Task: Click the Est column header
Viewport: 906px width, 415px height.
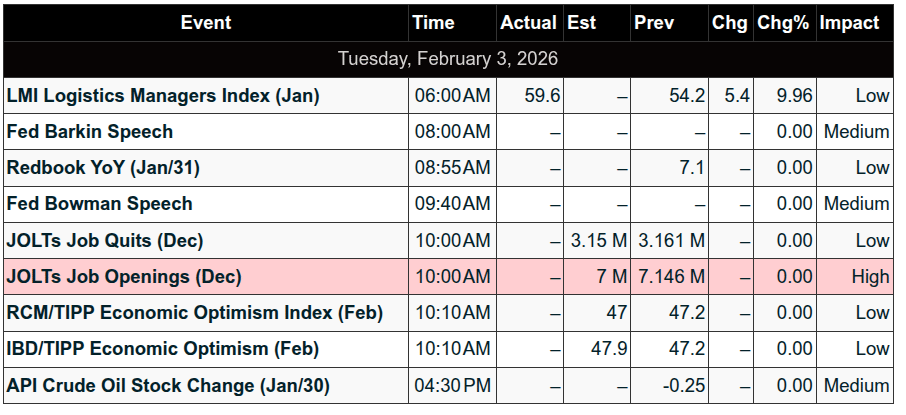Action: [581, 22]
